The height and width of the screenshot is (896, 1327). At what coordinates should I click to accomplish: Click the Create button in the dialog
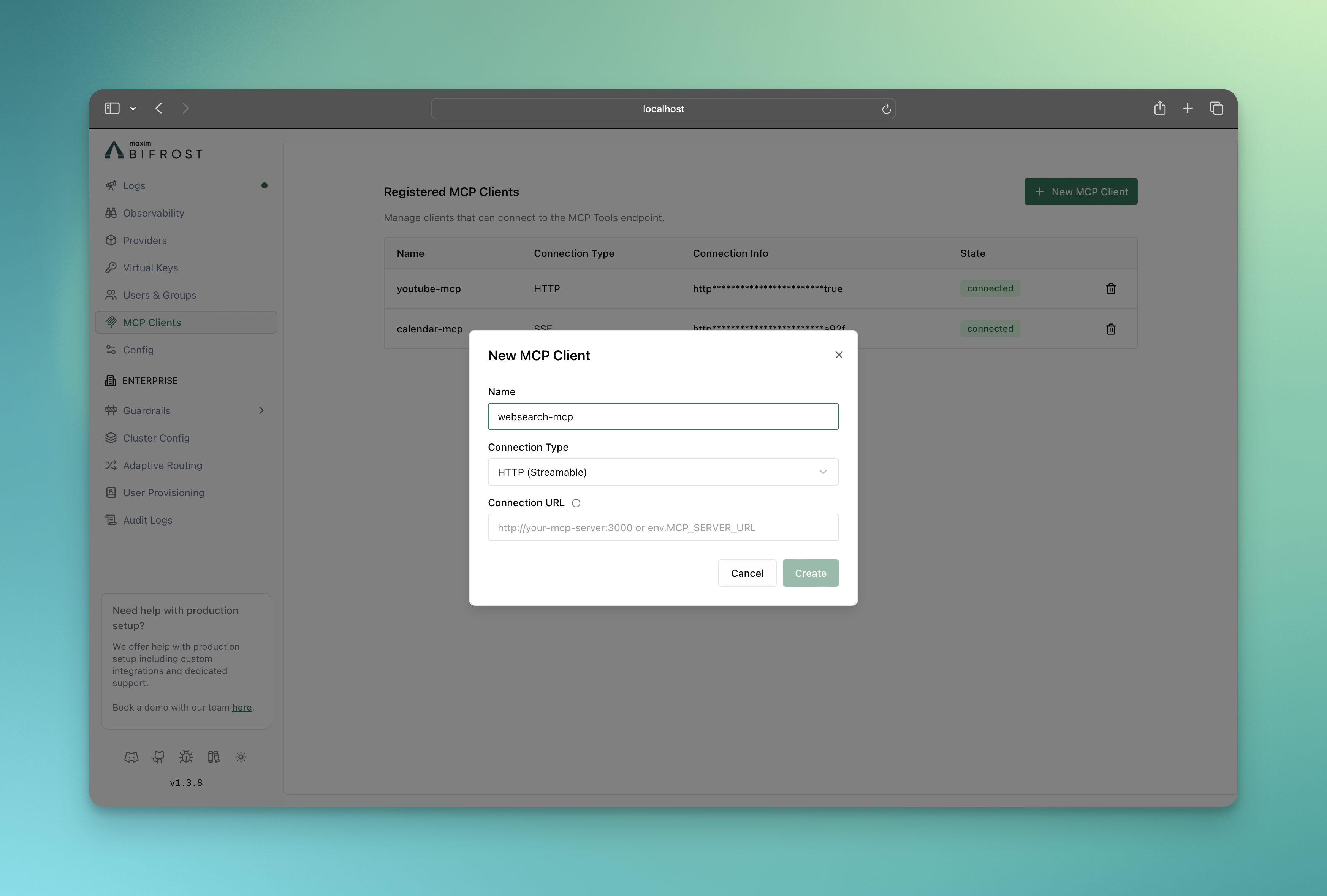tap(811, 573)
